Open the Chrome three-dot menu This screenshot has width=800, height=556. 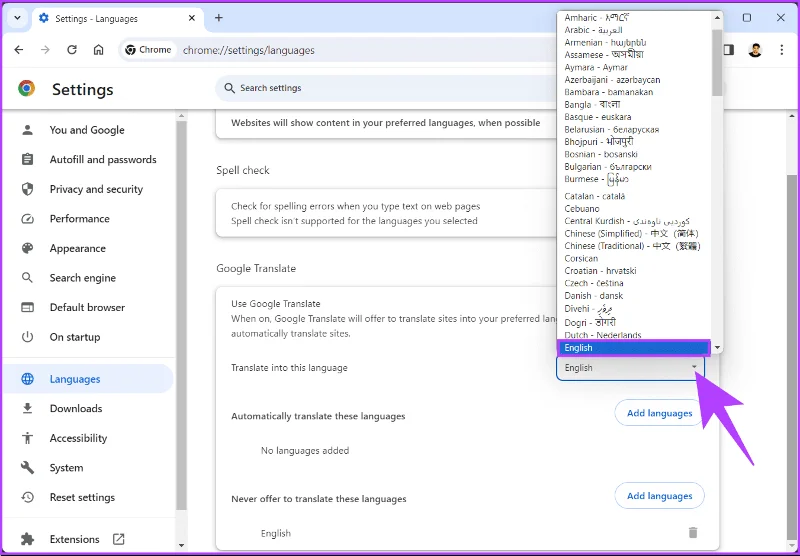pyautogui.click(x=782, y=49)
